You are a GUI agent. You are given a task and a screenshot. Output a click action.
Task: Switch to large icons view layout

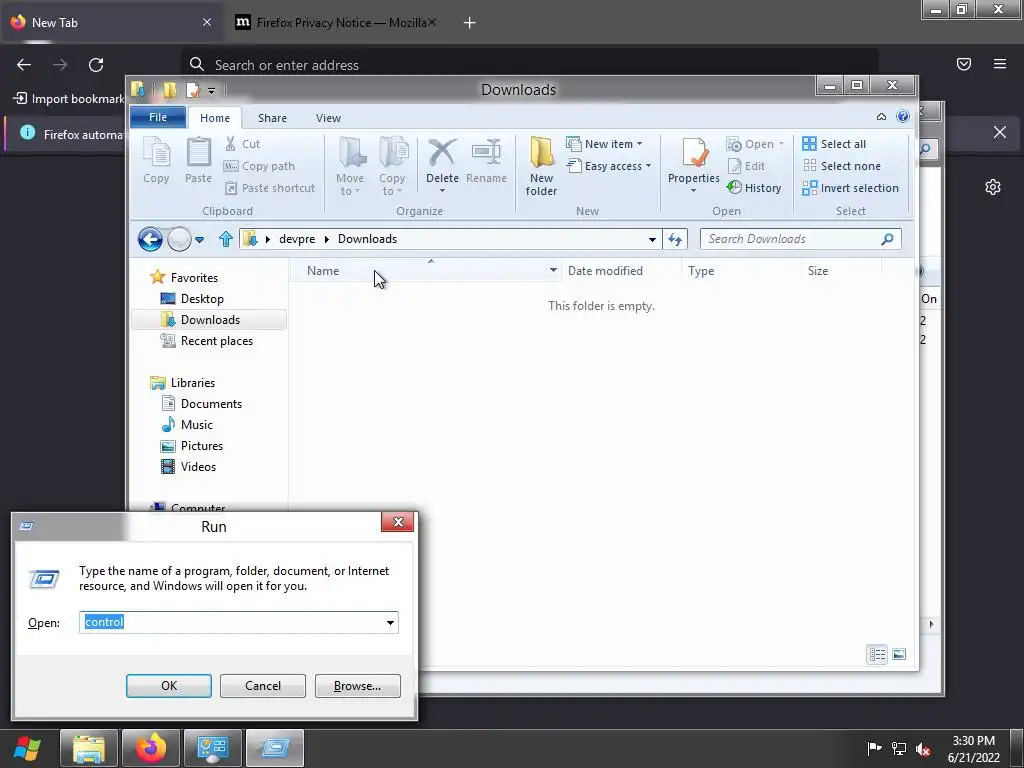pos(899,654)
